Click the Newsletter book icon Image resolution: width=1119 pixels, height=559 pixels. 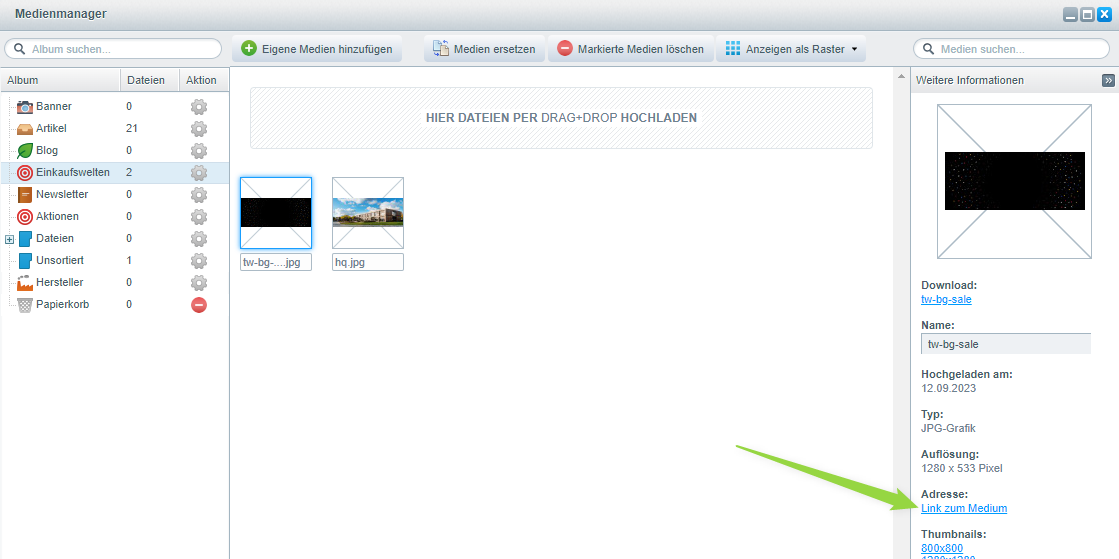coord(25,195)
